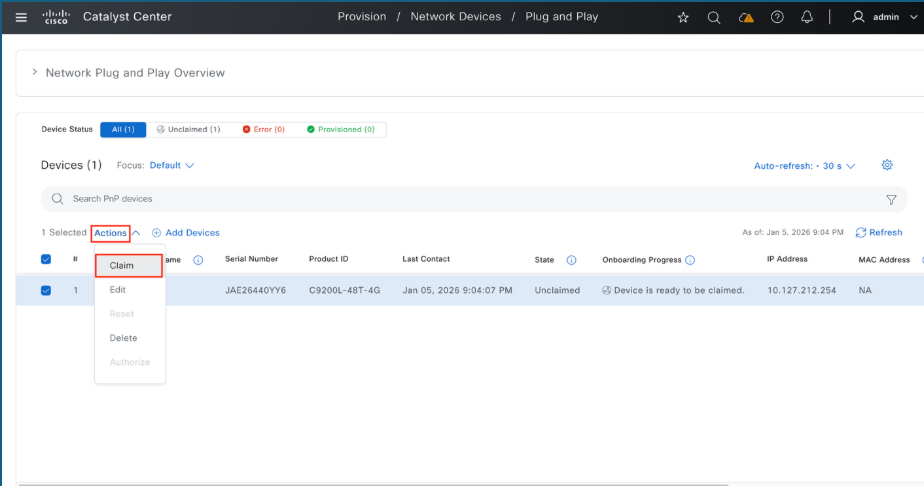
Task: Click 'Device is ready to be claimed.' text
Action: click(x=679, y=290)
